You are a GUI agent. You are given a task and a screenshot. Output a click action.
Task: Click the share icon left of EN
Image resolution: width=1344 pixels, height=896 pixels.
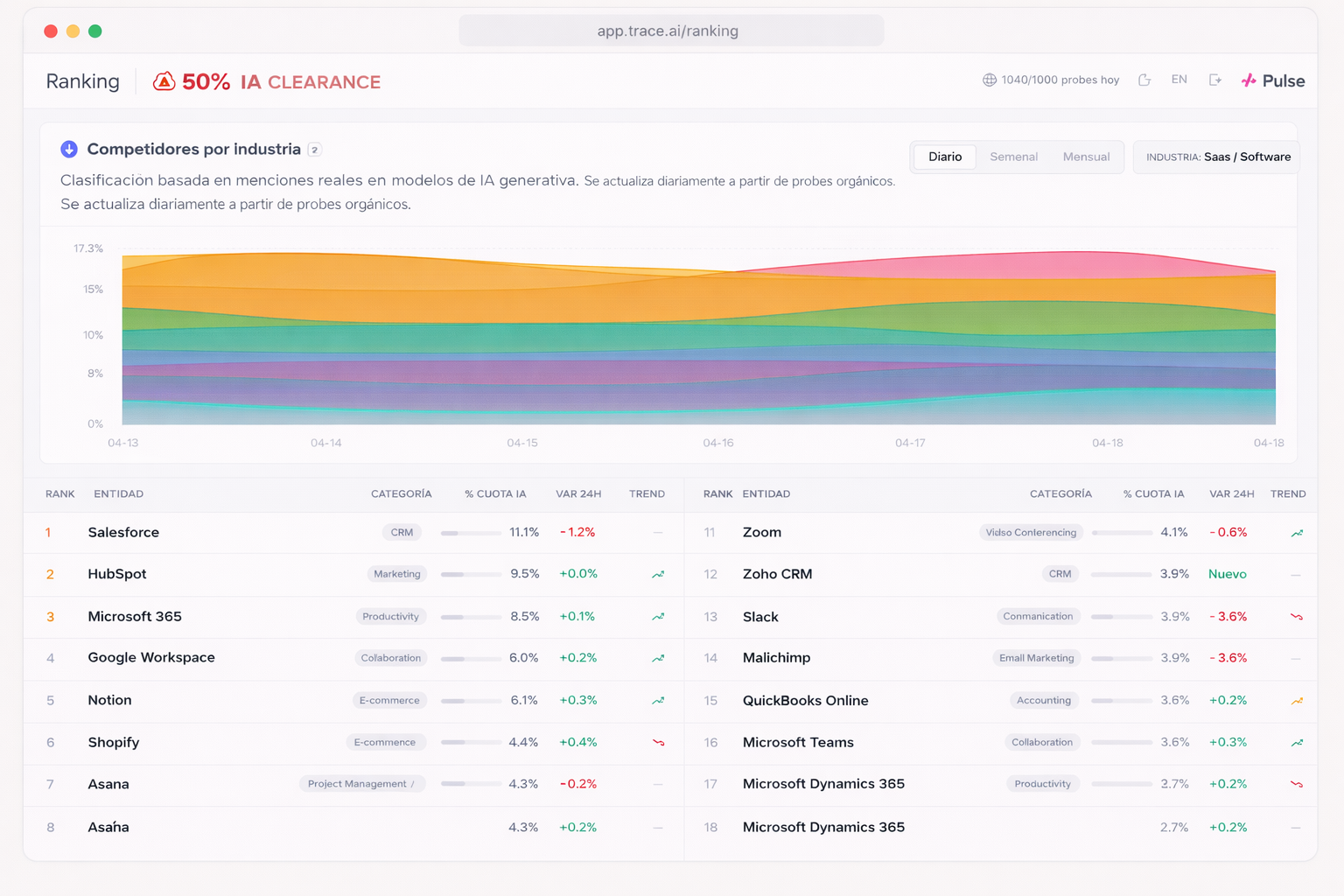pyautogui.click(x=1144, y=80)
